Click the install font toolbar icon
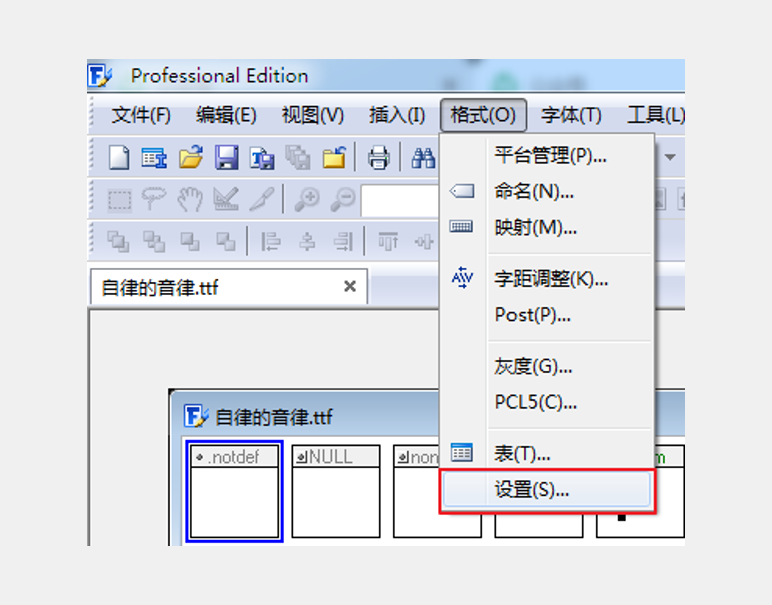 coord(262,159)
